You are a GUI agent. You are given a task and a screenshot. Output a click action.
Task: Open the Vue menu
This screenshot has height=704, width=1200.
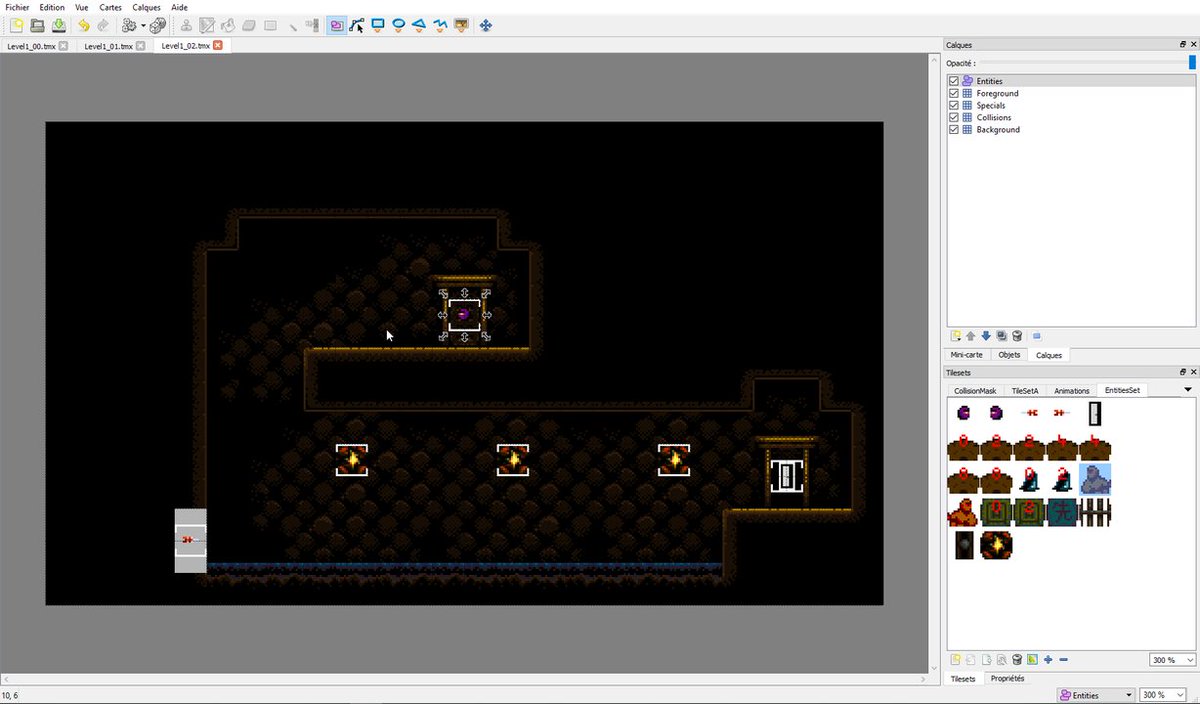click(x=82, y=7)
